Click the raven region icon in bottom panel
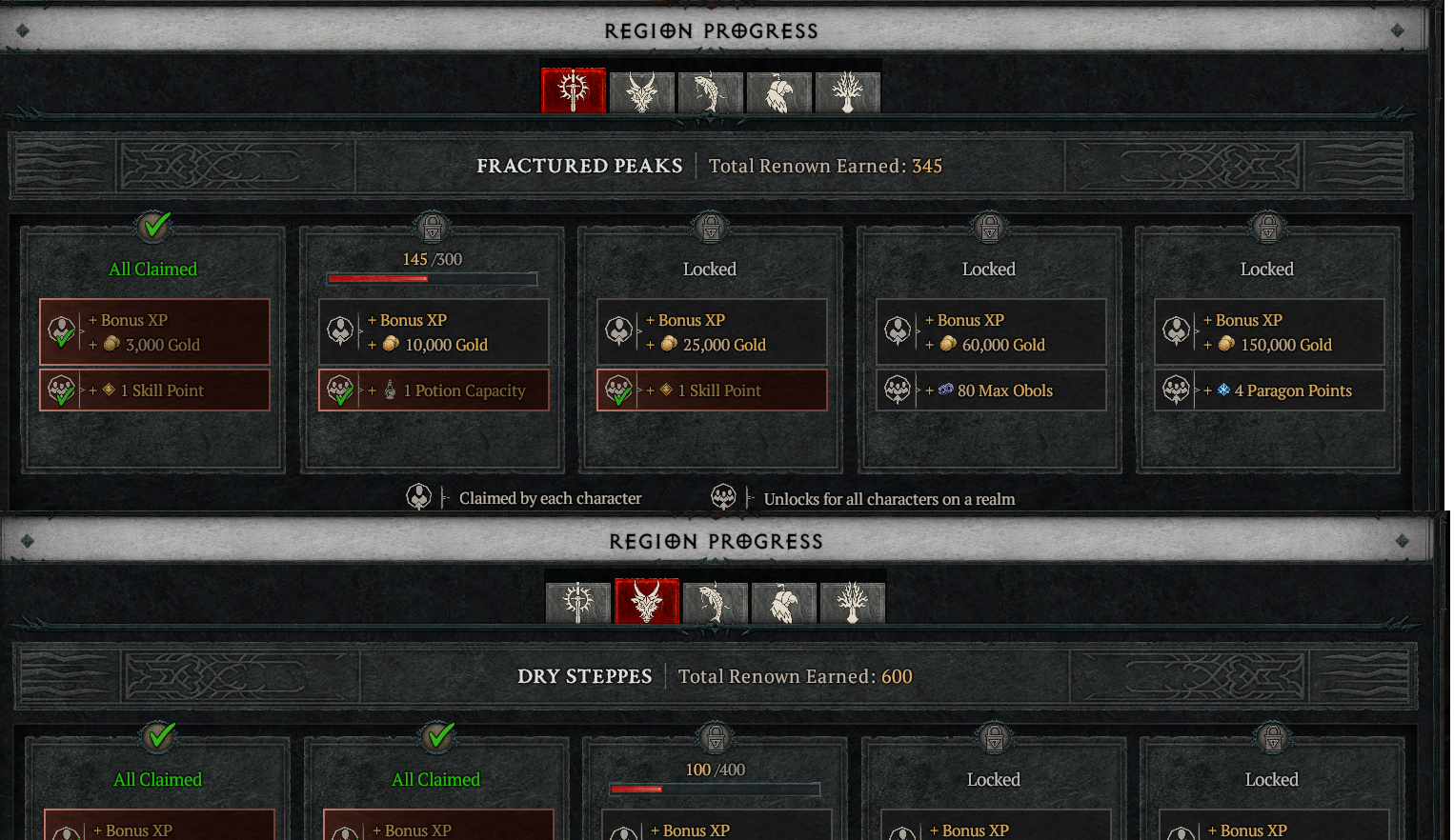The width and height of the screenshot is (1454, 840). click(x=784, y=603)
